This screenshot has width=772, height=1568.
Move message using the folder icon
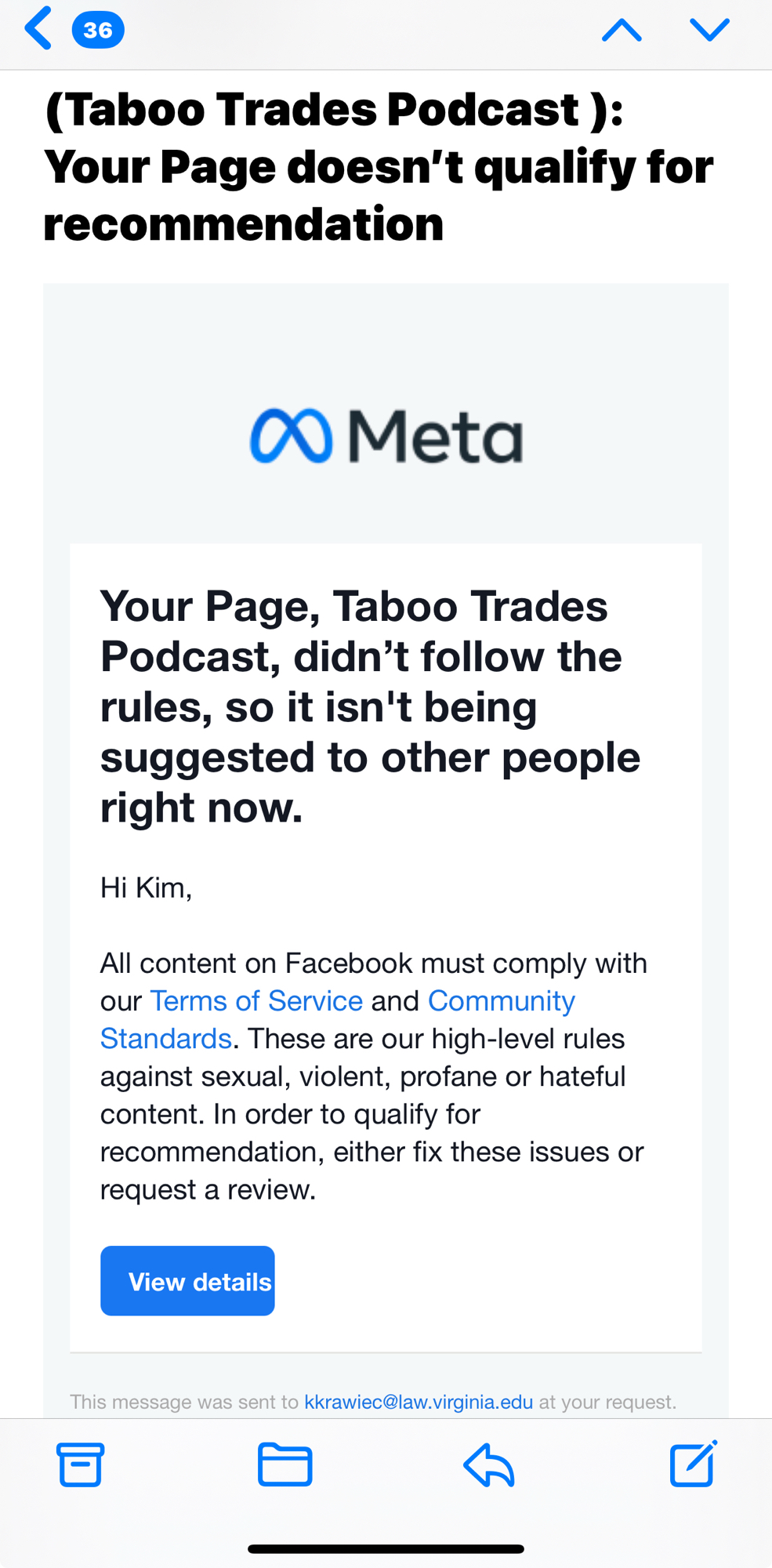click(285, 1465)
